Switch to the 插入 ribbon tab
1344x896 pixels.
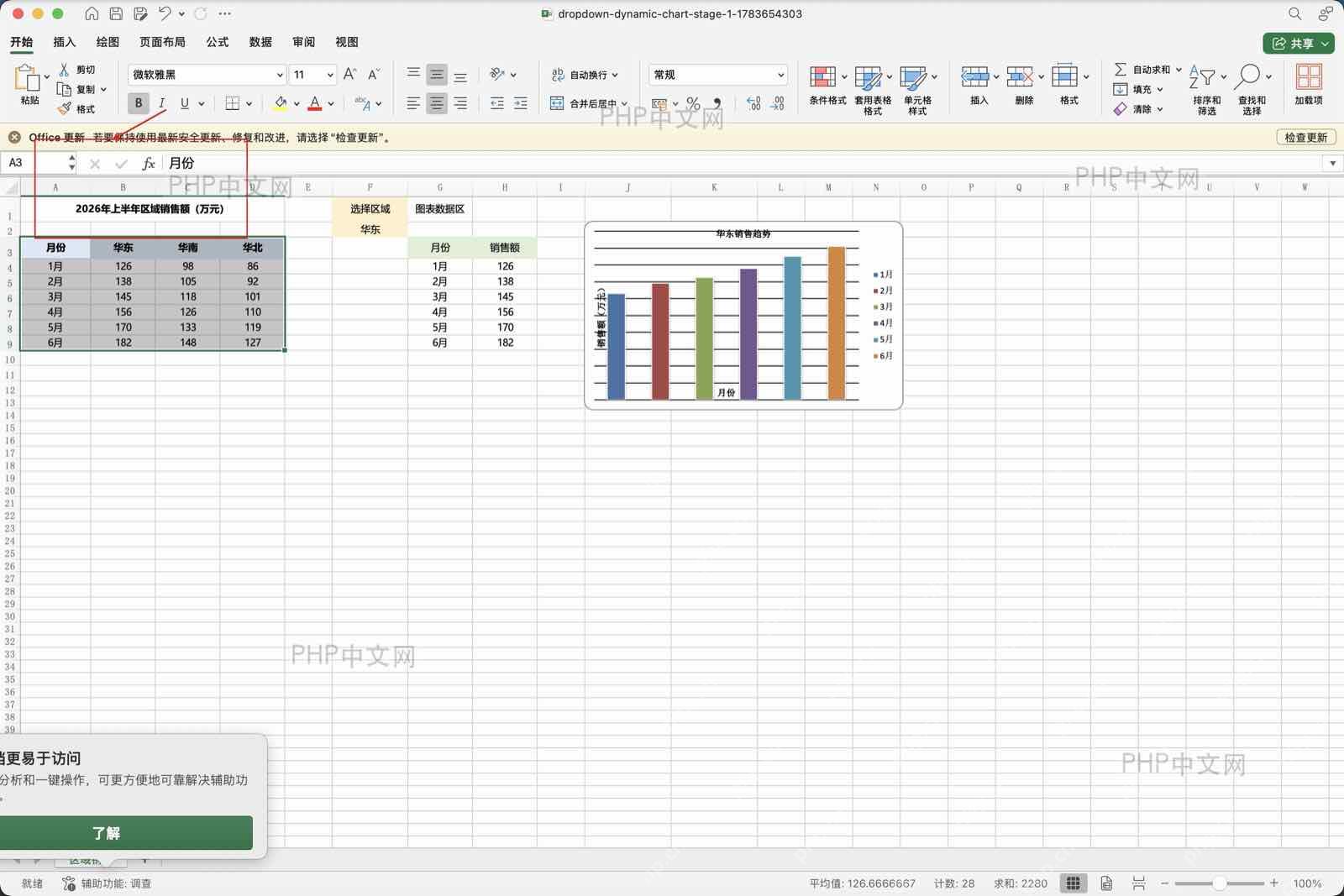[x=65, y=42]
